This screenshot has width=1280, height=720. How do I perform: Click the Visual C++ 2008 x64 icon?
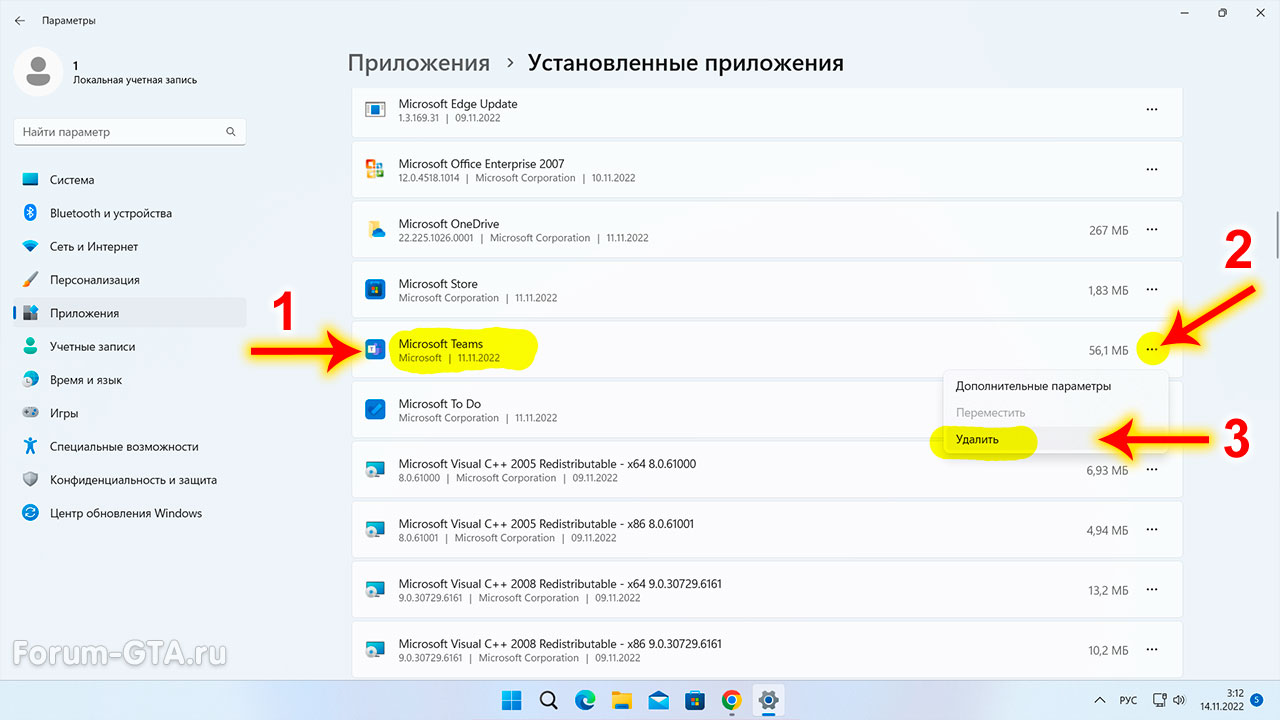[375, 590]
